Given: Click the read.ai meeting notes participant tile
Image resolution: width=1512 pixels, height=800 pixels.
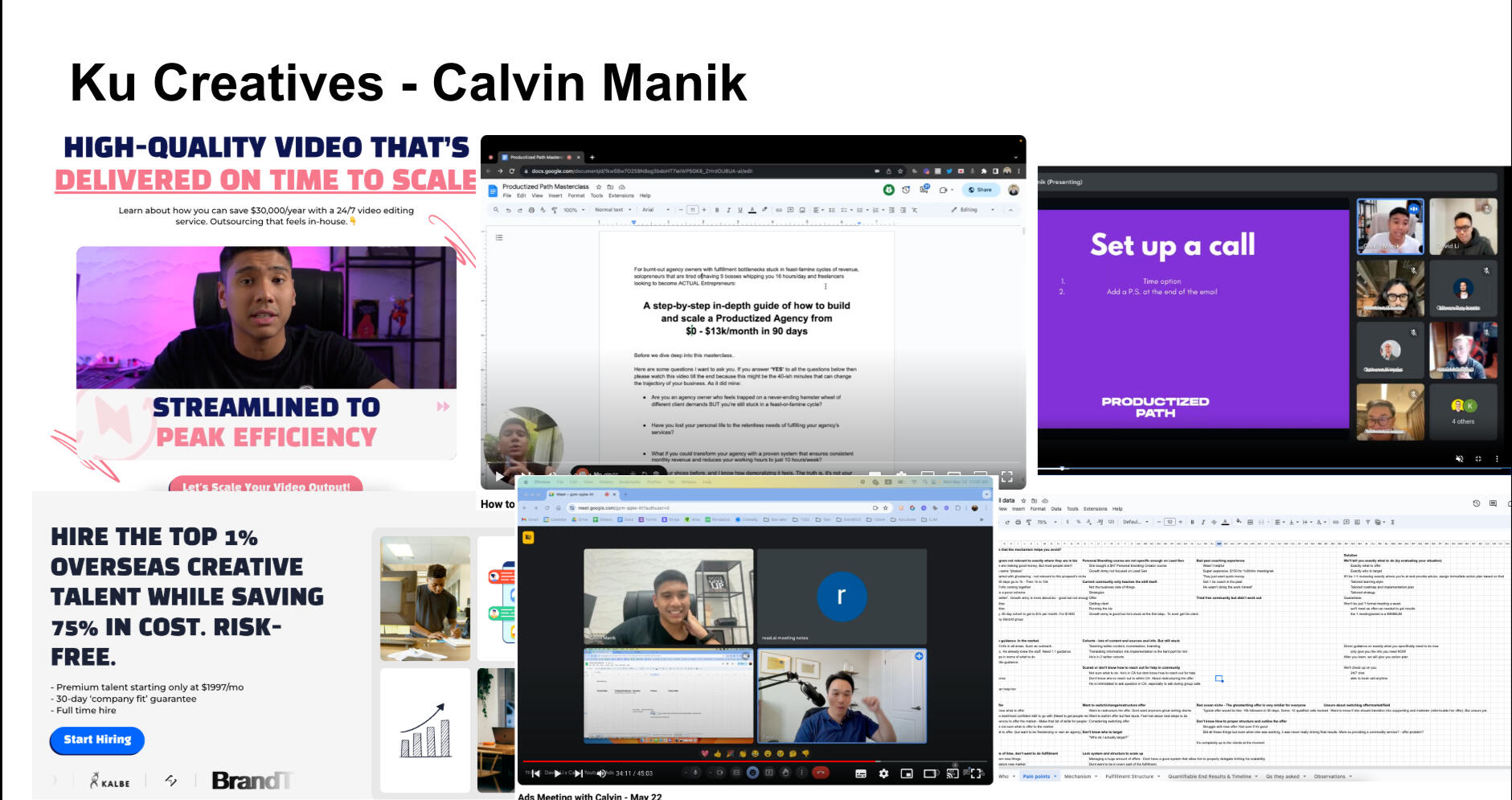Looking at the screenshot, I should (x=842, y=596).
